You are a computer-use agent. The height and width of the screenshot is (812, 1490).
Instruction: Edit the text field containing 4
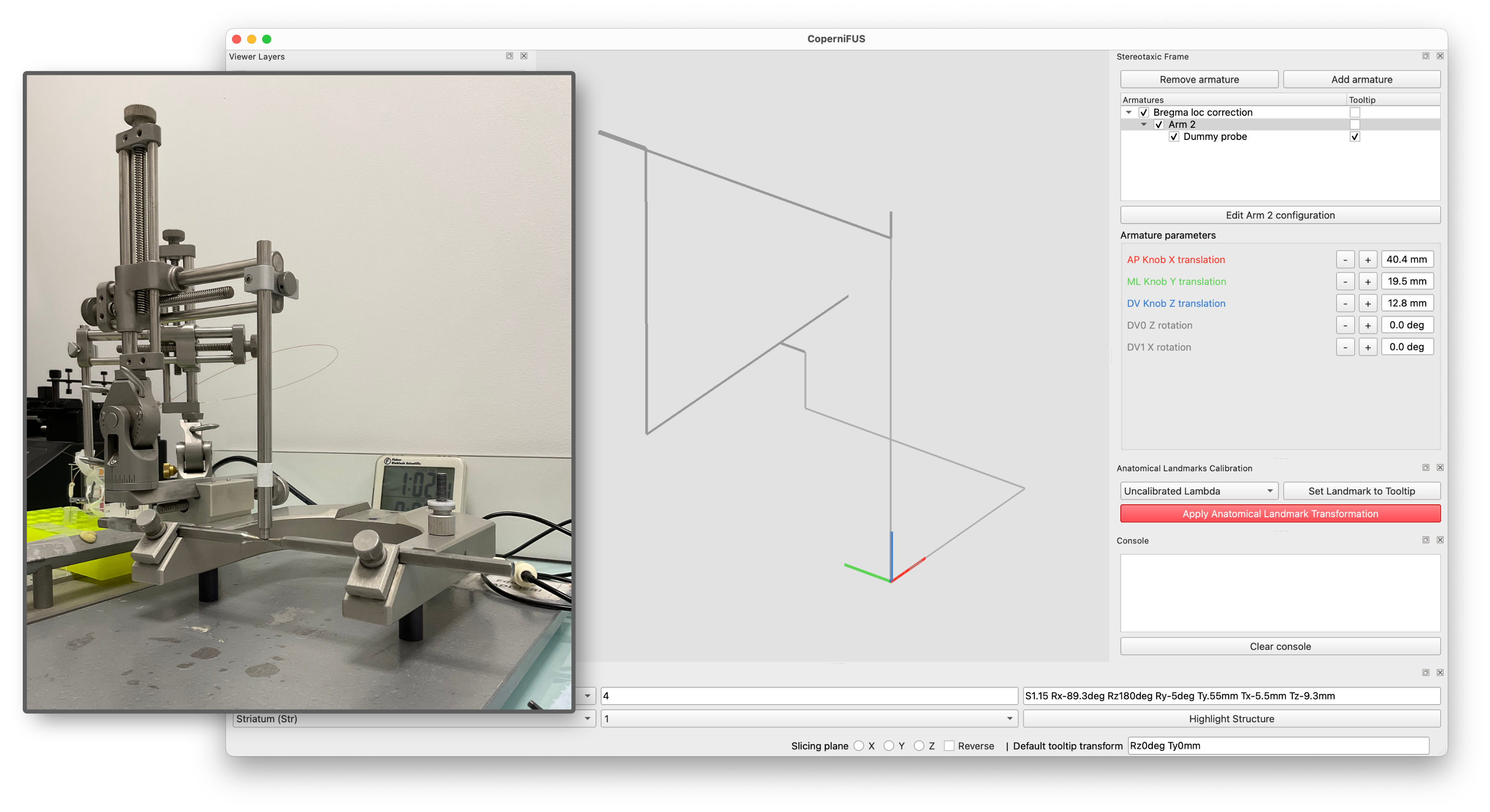(809, 696)
